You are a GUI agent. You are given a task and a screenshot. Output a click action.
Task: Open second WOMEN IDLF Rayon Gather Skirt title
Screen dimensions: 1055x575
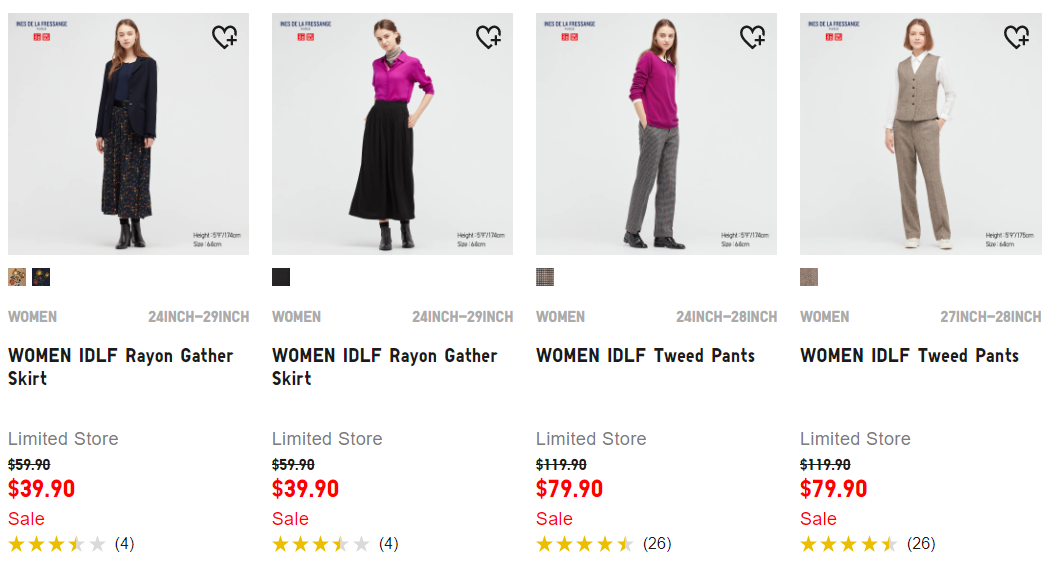pos(384,367)
